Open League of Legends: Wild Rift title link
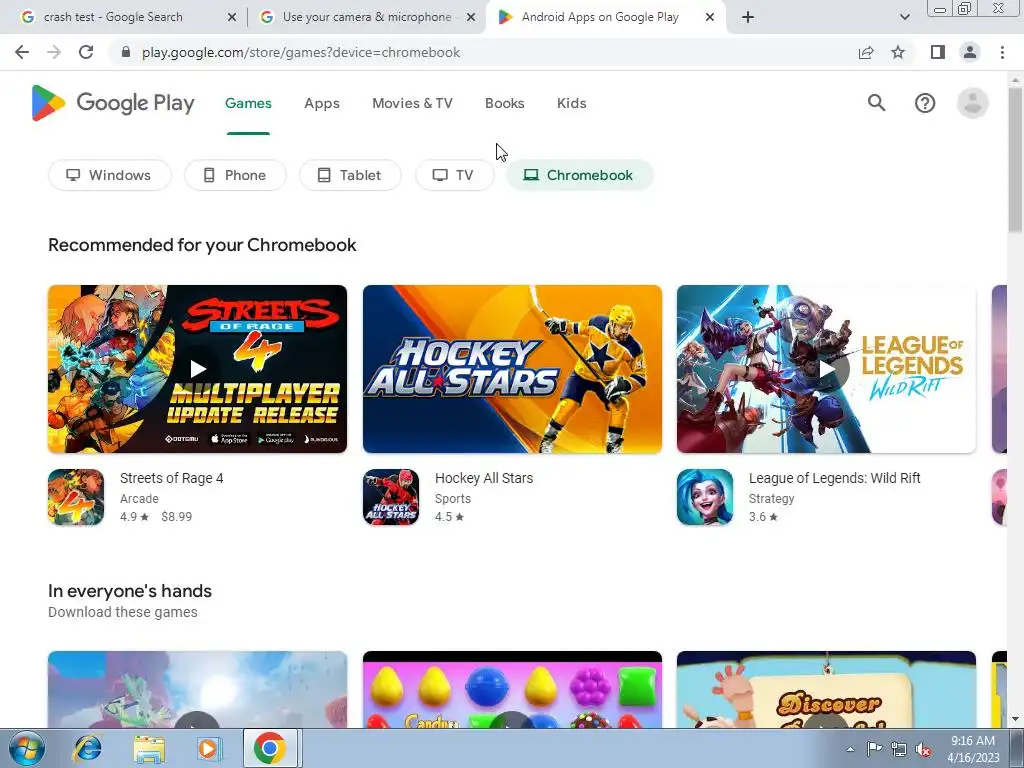The image size is (1024, 768). 835,478
